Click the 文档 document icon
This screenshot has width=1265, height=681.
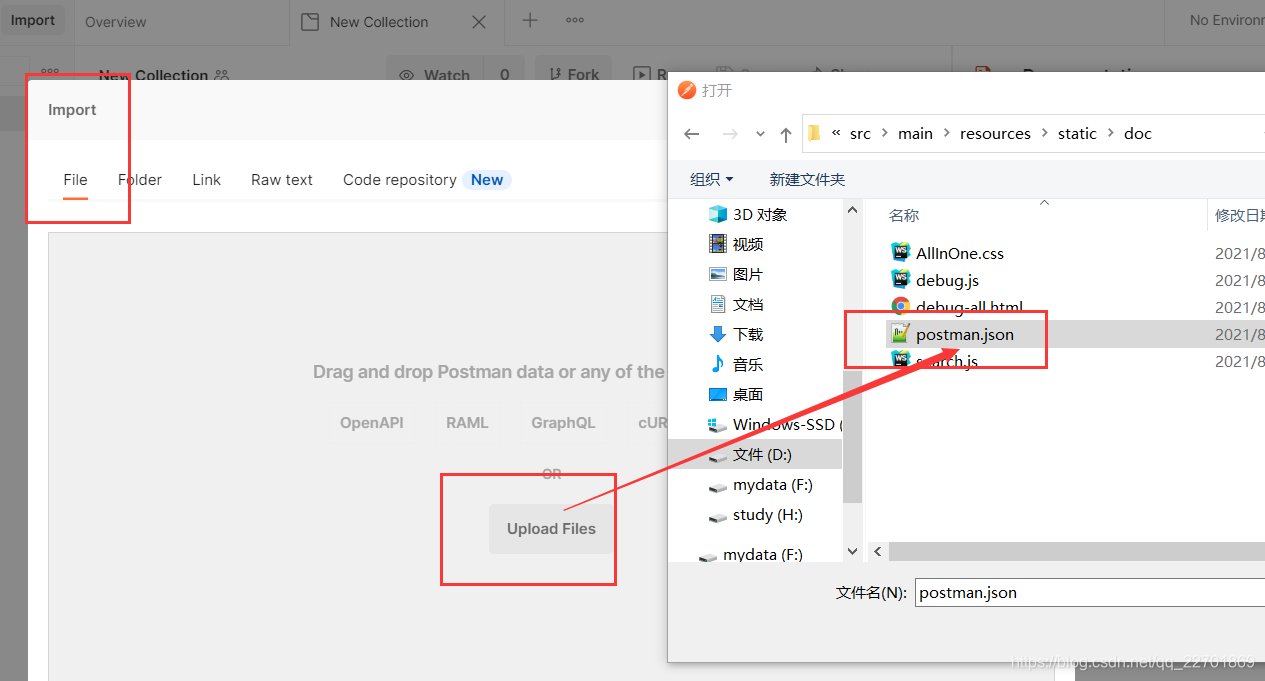pyautogui.click(x=718, y=304)
